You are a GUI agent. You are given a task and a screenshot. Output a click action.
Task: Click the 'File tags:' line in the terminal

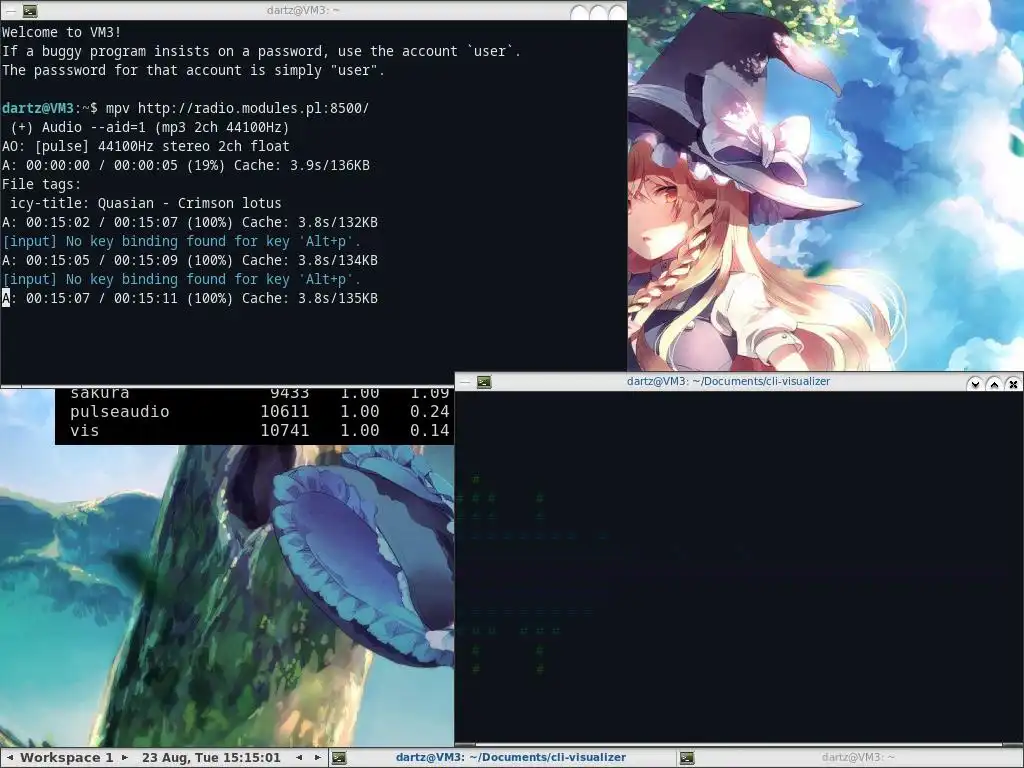[x=42, y=184]
